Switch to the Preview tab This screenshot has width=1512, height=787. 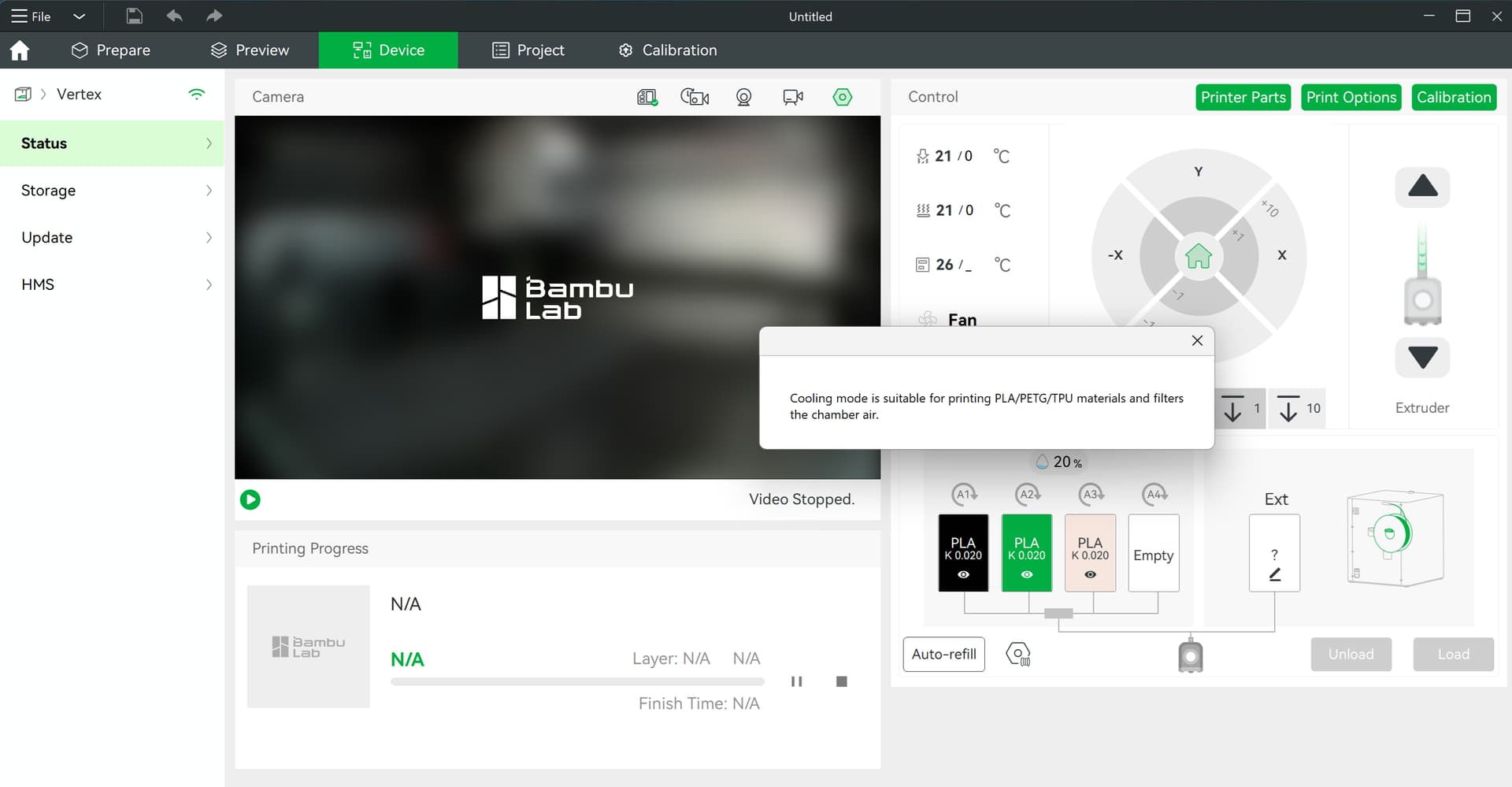coord(250,50)
